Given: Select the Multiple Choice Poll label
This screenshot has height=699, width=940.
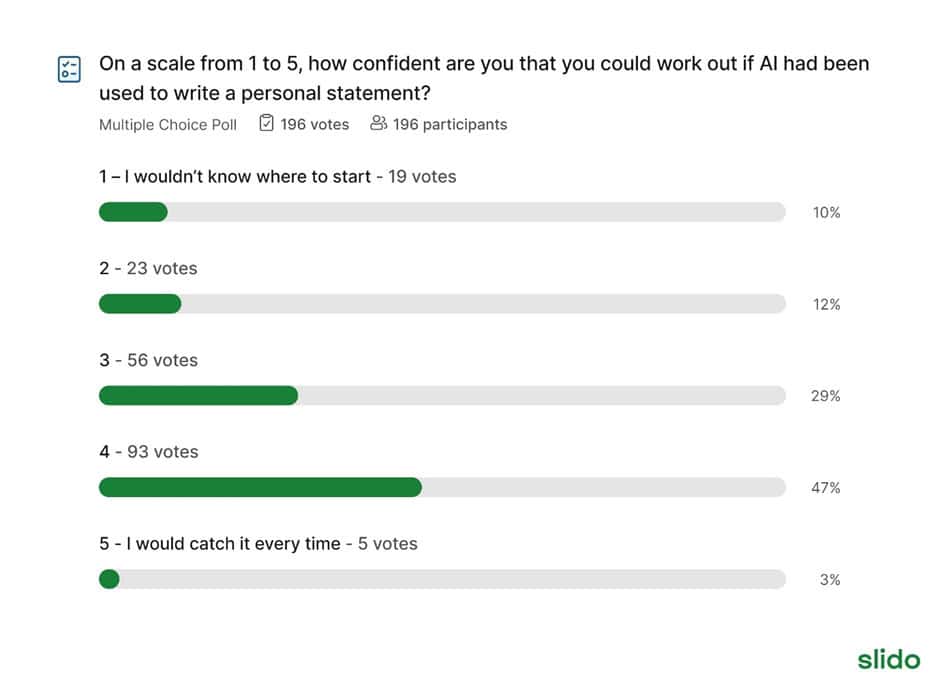Looking at the screenshot, I should [168, 125].
